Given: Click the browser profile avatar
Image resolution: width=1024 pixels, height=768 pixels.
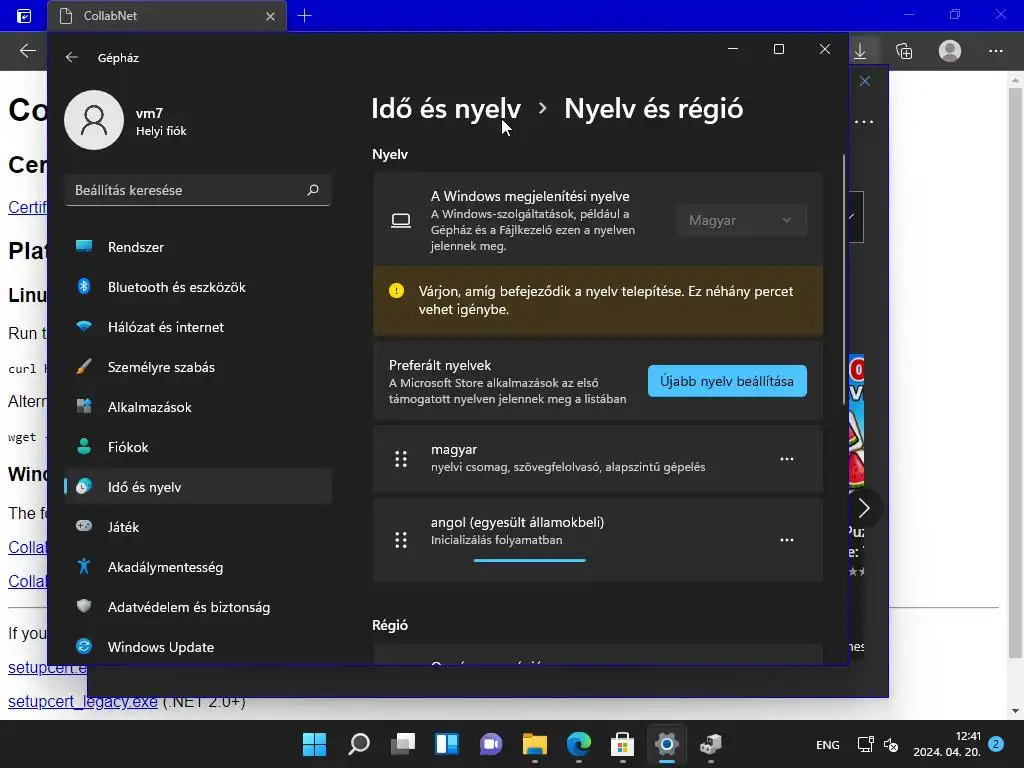Looking at the screenshot, I should (x=950, y=51).
